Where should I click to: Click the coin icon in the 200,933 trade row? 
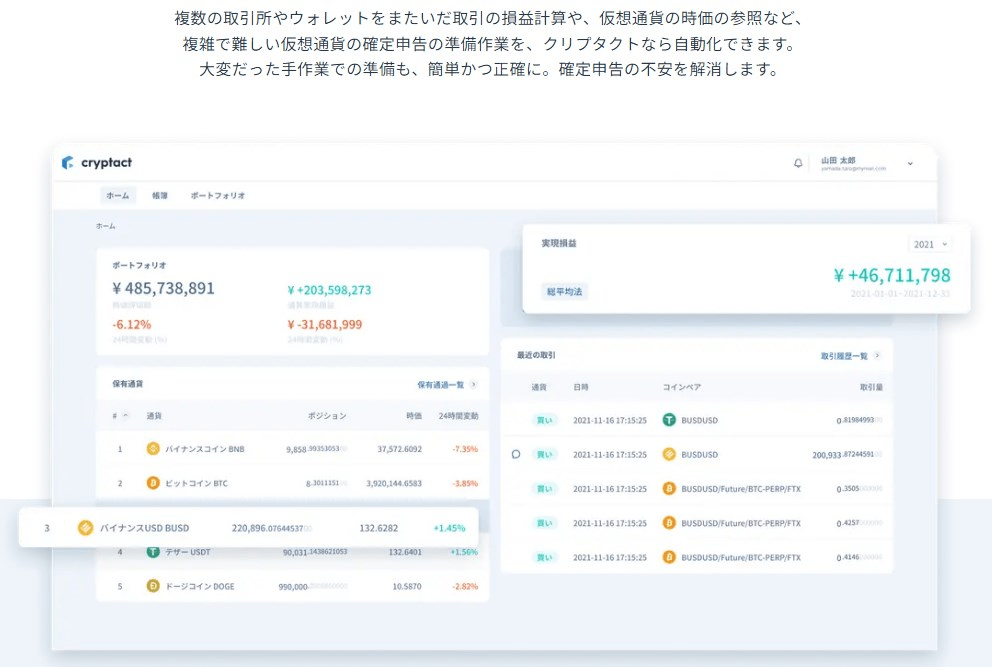click(669, 454)
